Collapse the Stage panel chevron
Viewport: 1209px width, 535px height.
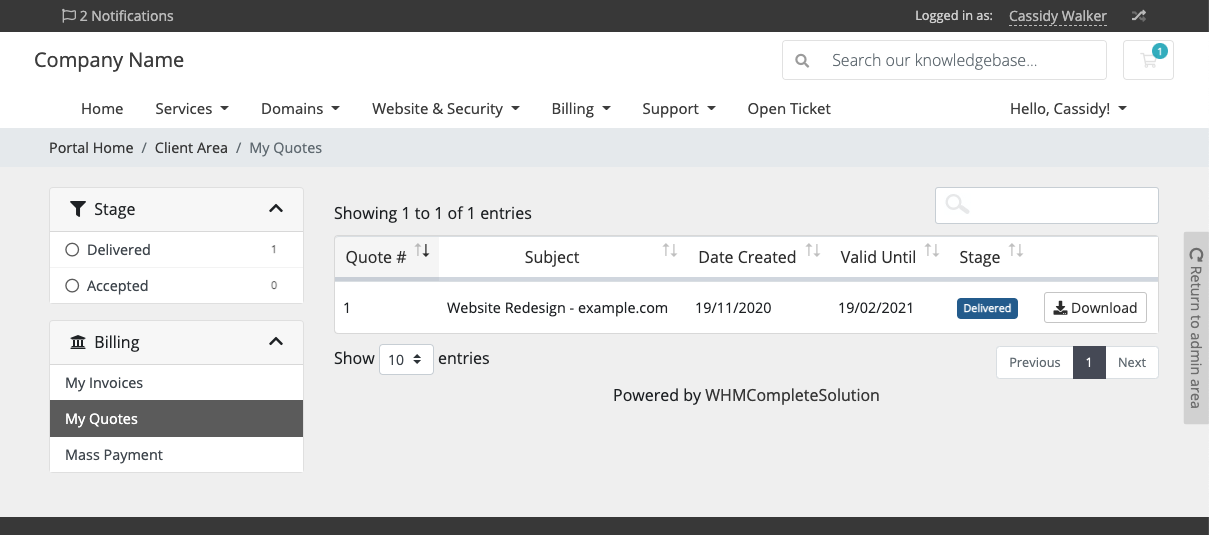point(276,209)
